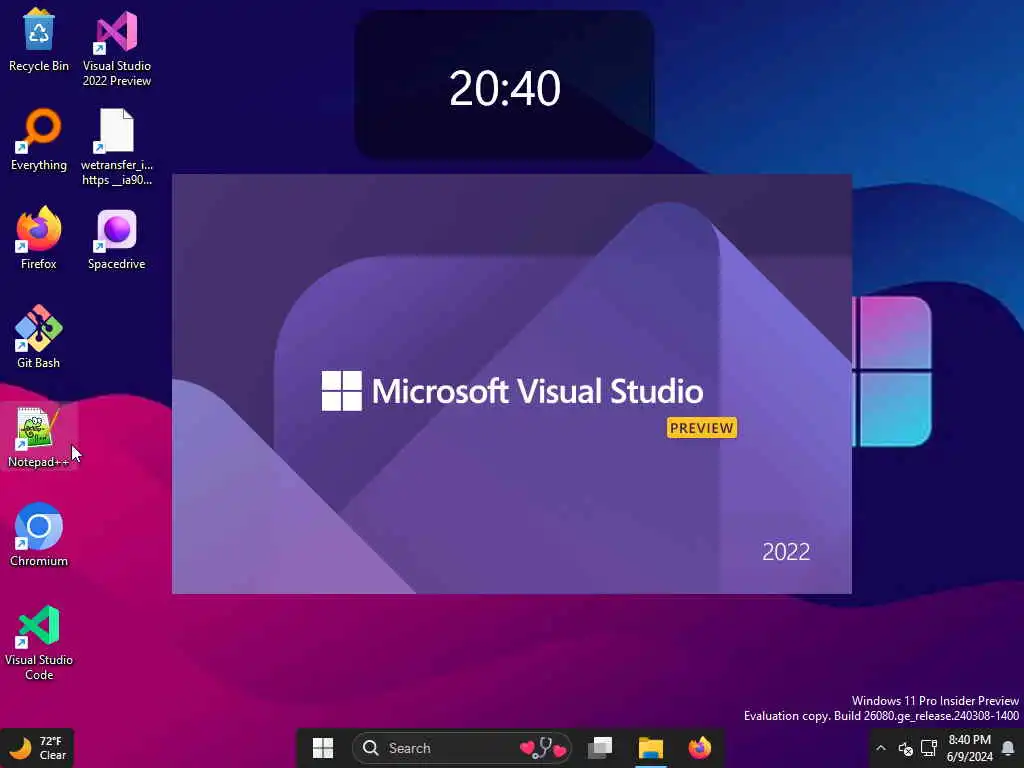Open the Windows Start menu

tap(323, 748)
